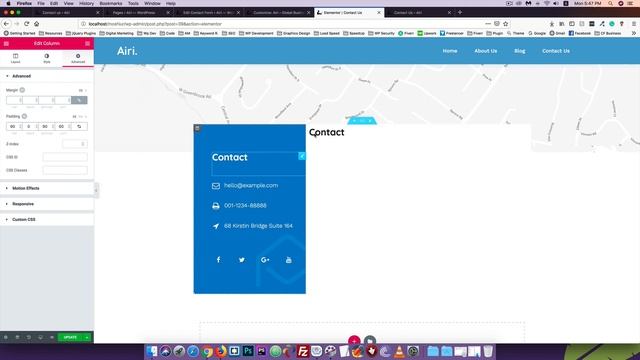
Task: Open Padding unit selector
Action: tap(80, 117)
